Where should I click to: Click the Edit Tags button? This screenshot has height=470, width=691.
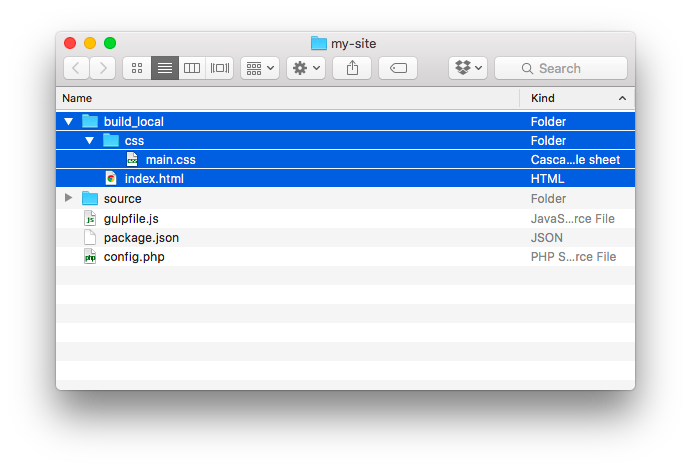click(x=398, y=68)
